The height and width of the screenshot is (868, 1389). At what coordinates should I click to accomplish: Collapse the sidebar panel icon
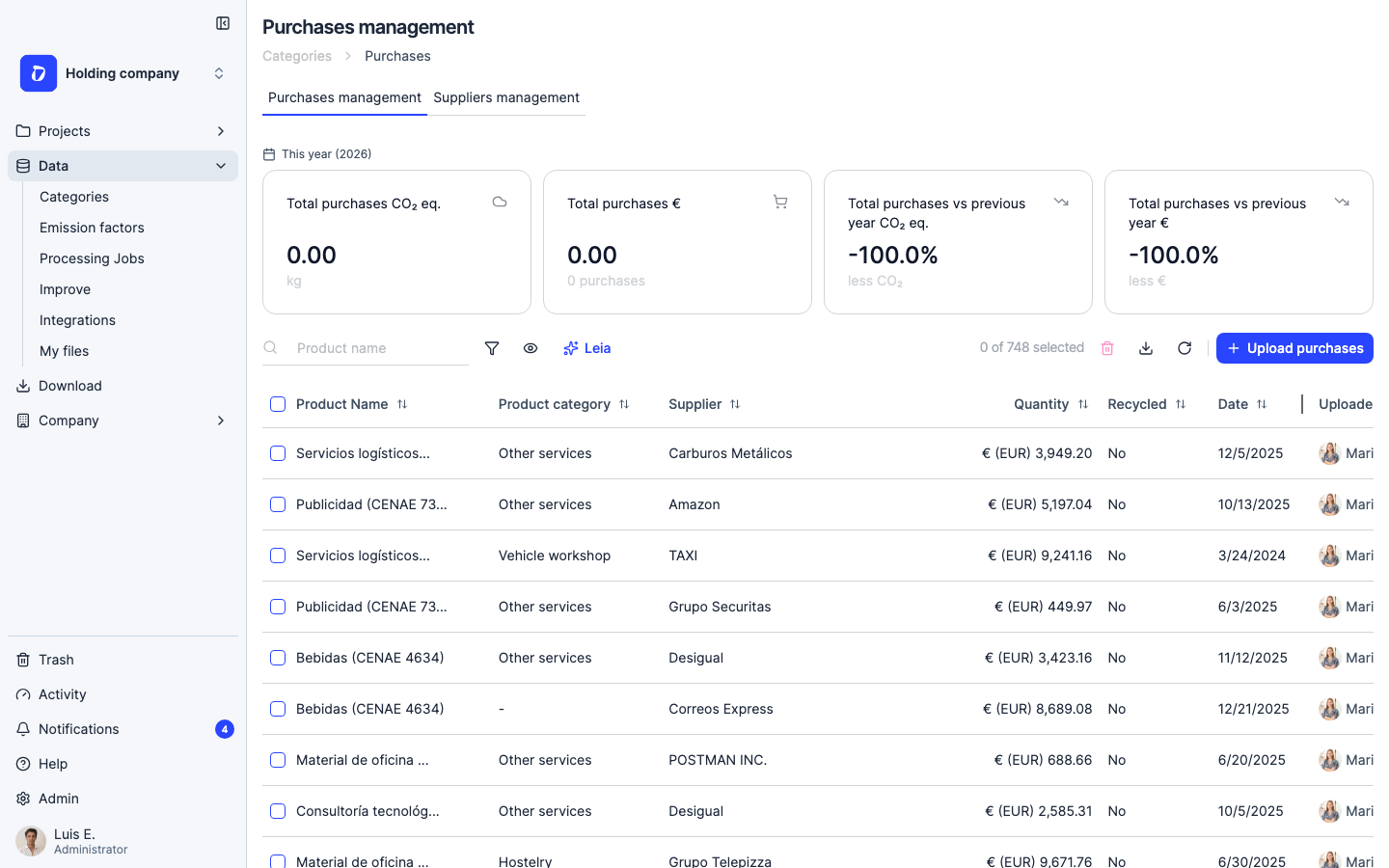[x=223, y=23]
